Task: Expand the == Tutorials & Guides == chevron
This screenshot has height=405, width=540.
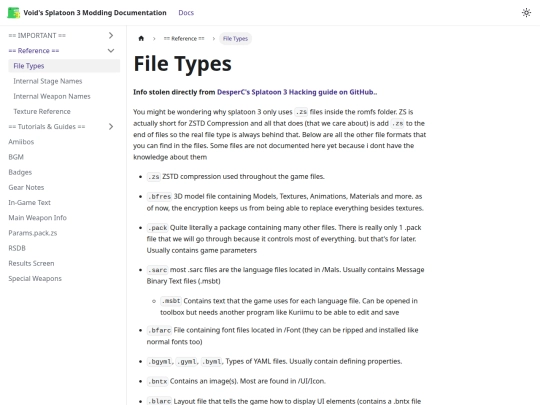Action: (111, 126)
